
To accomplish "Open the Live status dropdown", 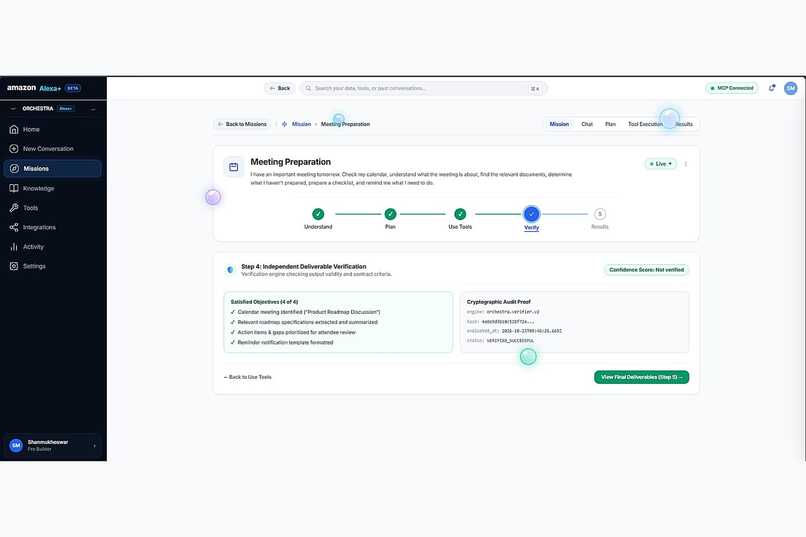I will [x=661, y=164].
